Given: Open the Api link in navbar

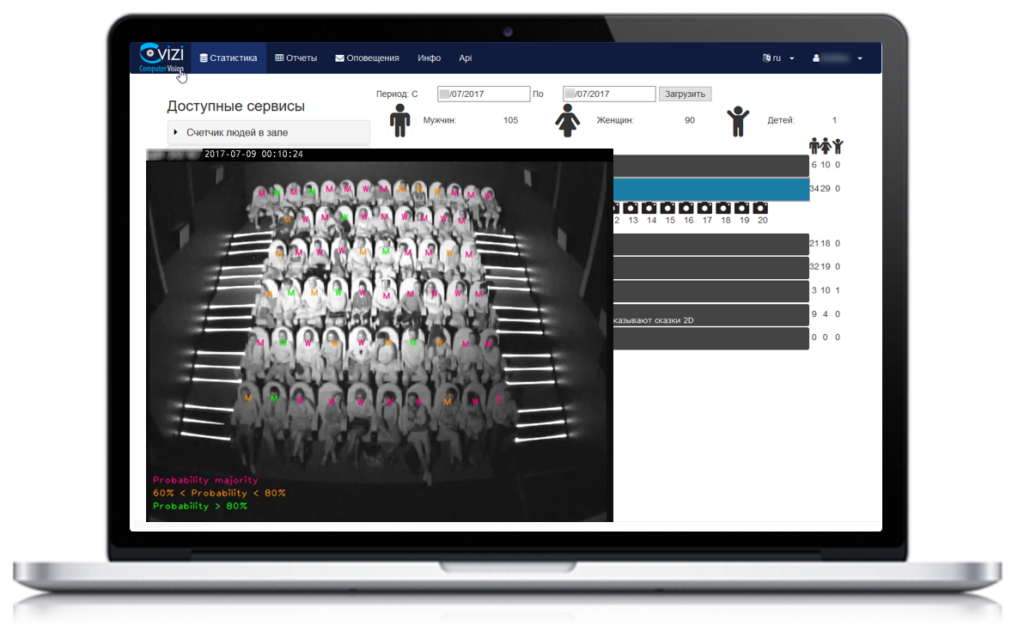Looking at the screenshot, I should coord(465,58).
